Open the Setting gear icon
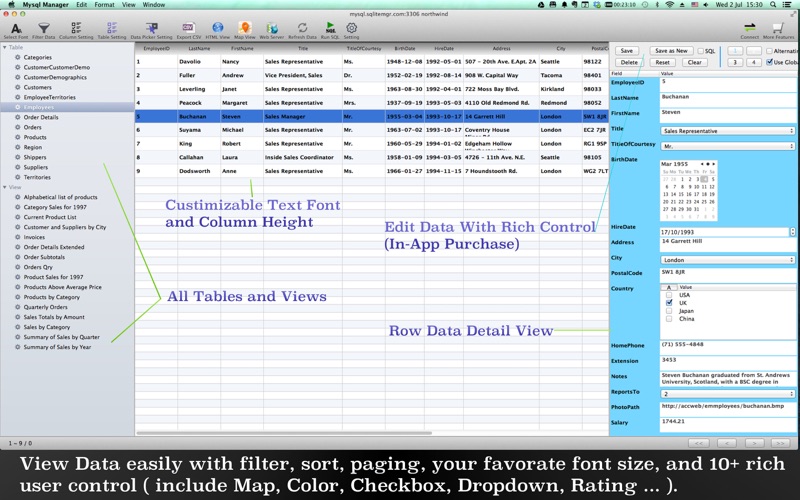 pos(351,28)
